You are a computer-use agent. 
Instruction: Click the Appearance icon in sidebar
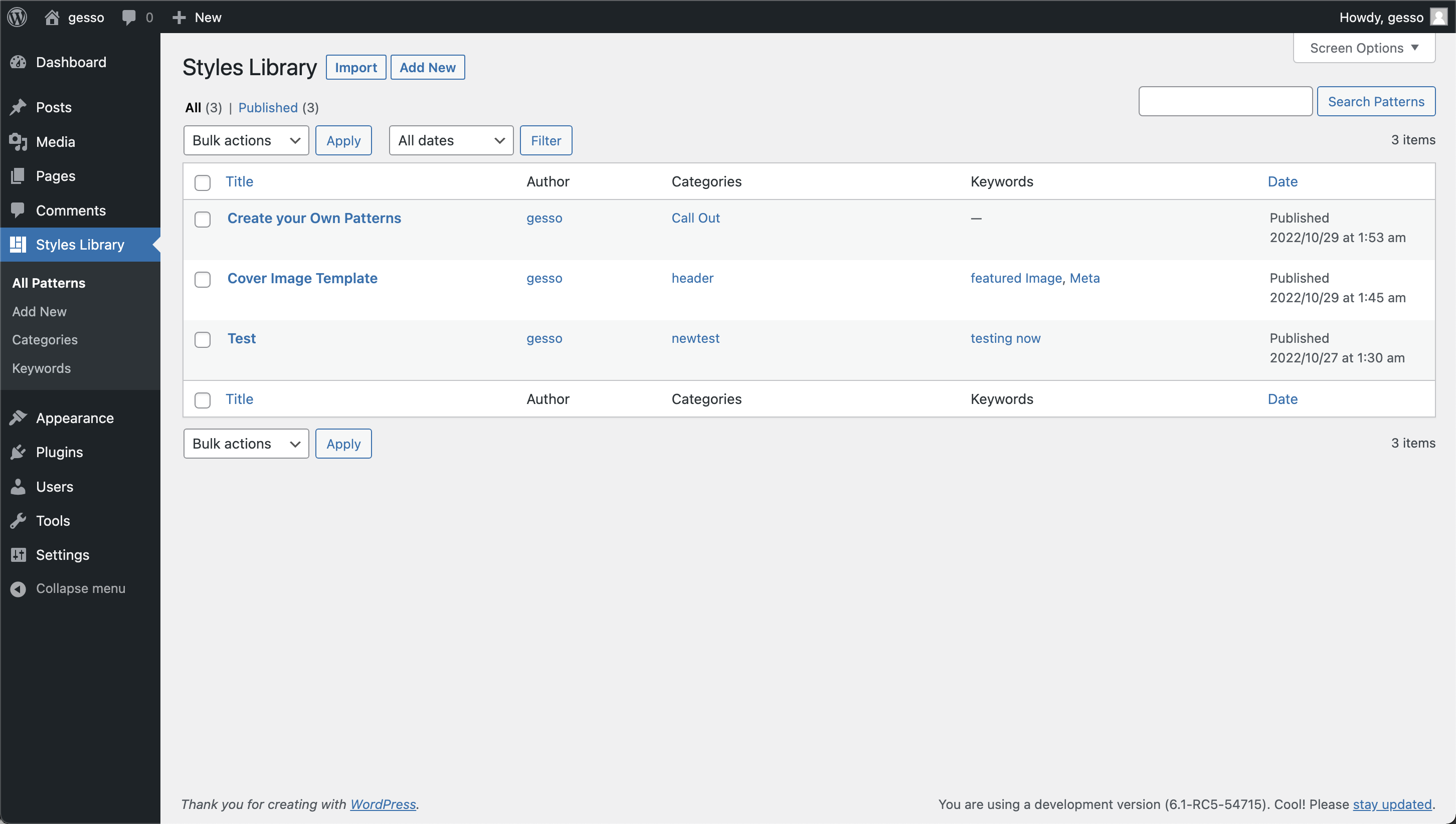[18, 417]
